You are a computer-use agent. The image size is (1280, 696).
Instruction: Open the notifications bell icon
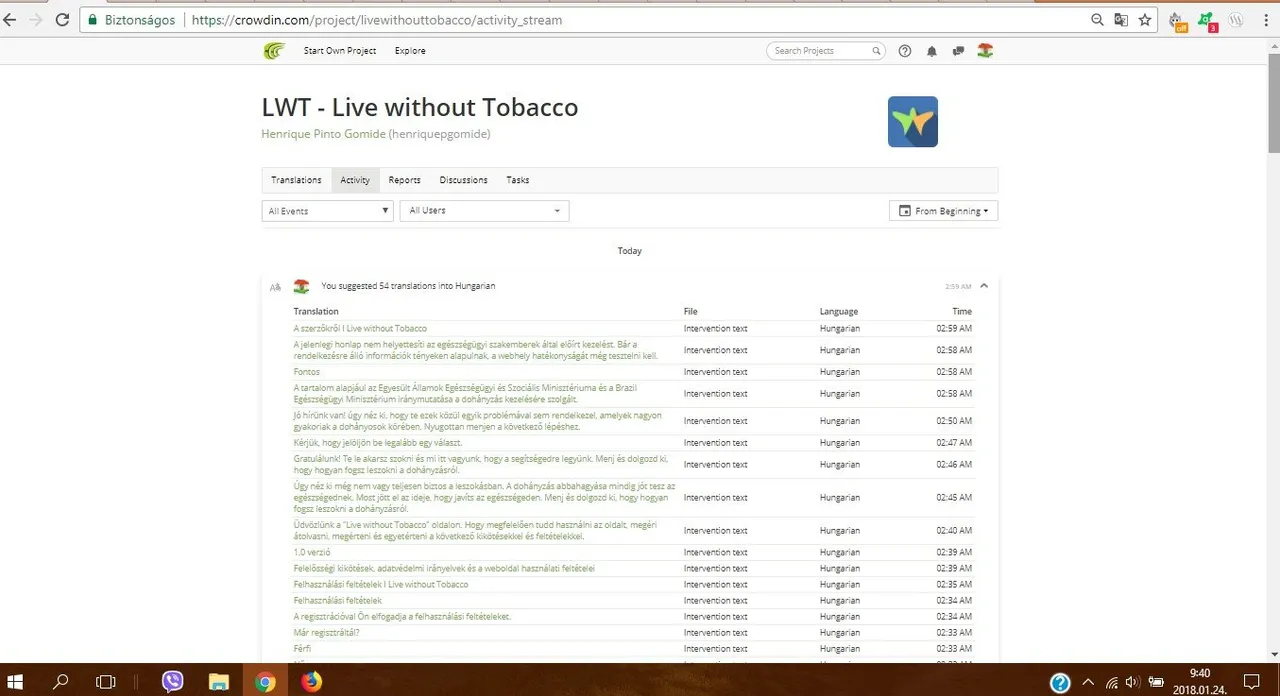pyautogui.click(x=932, y=51)
